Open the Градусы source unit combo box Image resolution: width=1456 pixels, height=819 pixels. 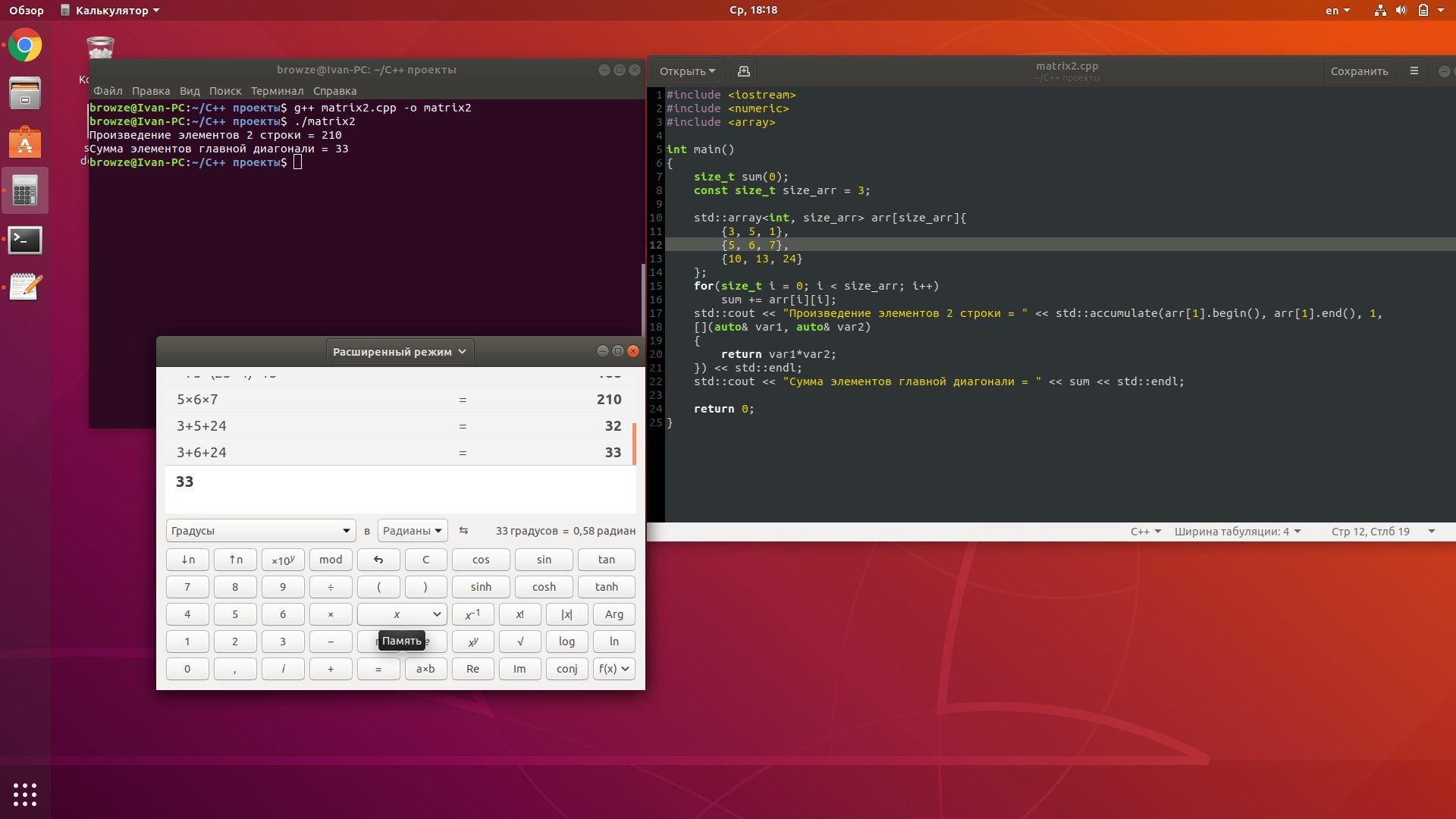pyautogui.click(x=260, y=530)
